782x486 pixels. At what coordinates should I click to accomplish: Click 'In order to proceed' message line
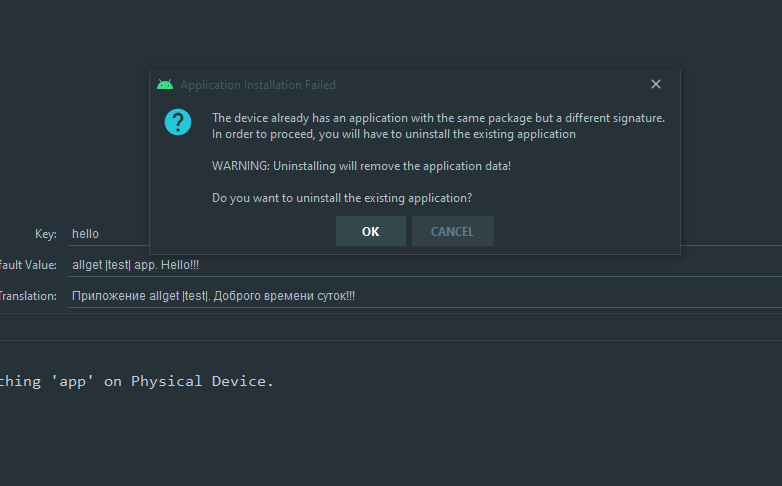click(x=393, y=134)
